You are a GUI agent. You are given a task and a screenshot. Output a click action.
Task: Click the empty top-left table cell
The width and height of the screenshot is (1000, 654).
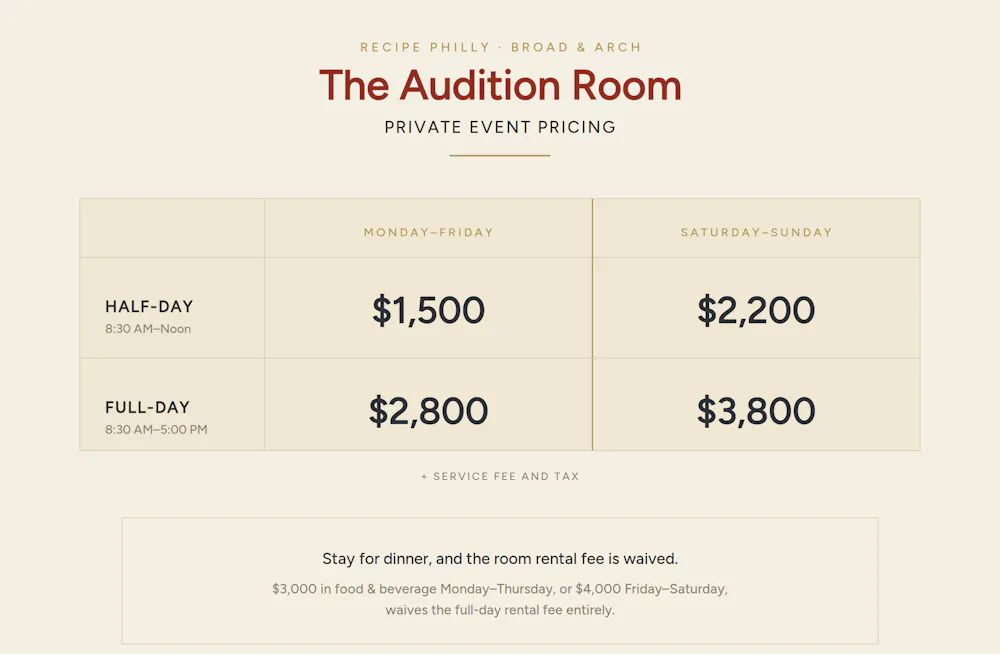click(172, 228)
